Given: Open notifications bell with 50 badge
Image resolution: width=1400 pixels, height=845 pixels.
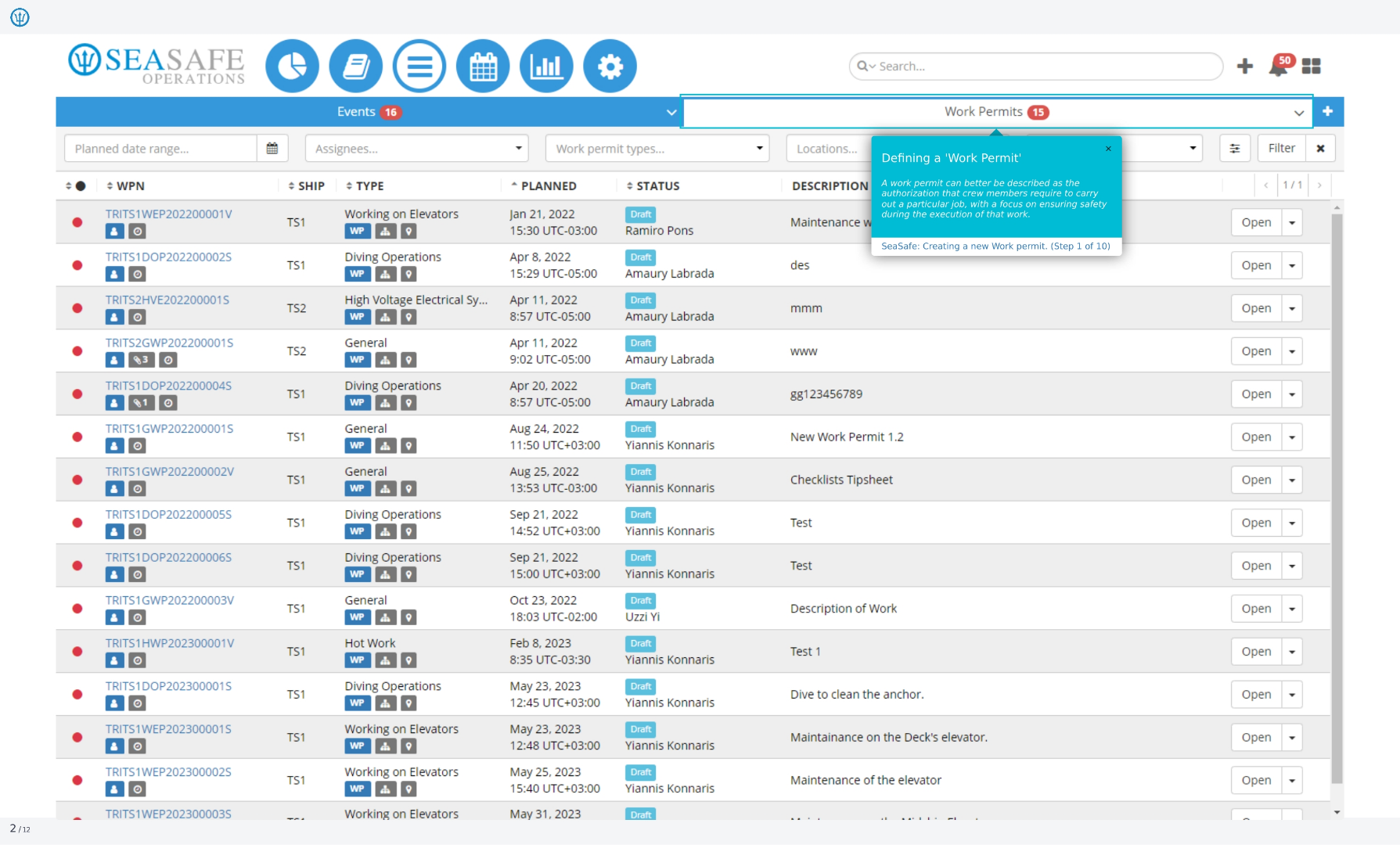Looking at the screenshot, I should coord(1279,66).
